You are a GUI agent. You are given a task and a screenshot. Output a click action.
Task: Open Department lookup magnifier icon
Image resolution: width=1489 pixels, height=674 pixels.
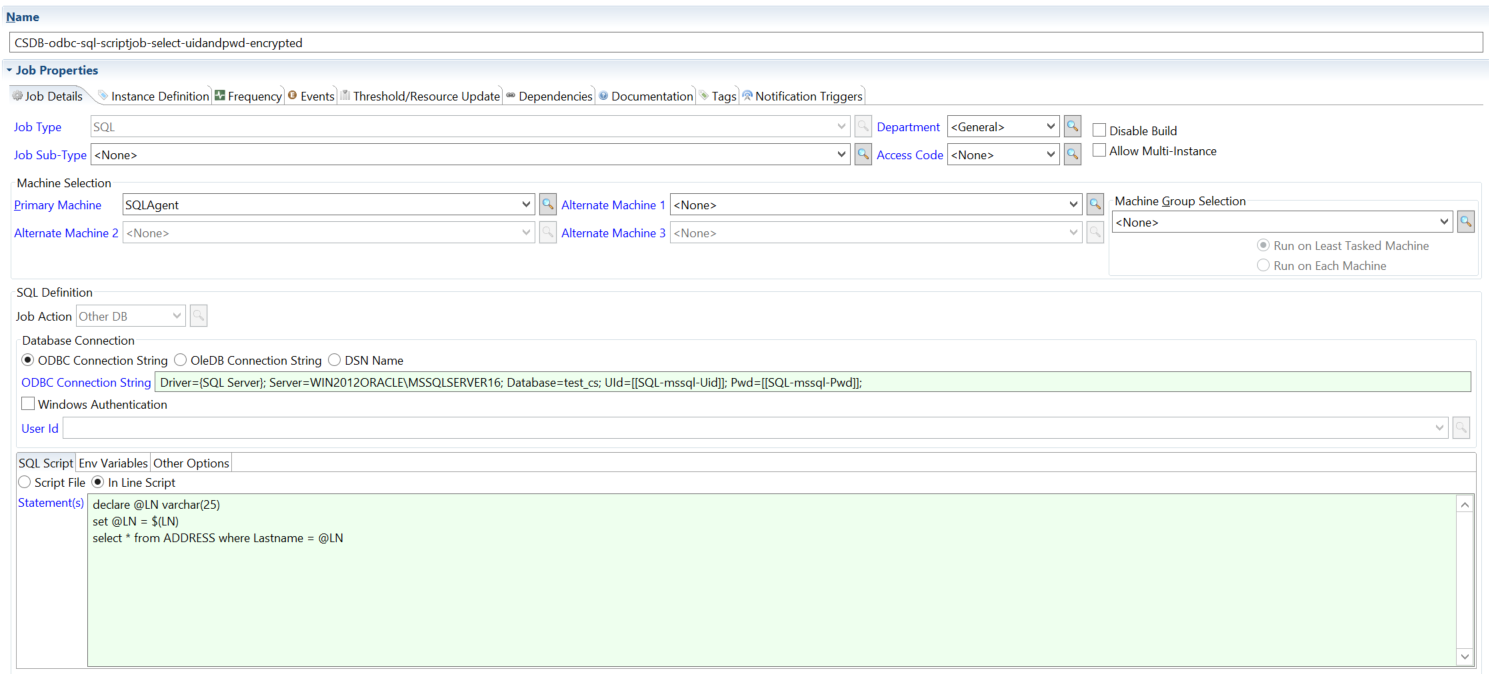(x=1072, y=127)
